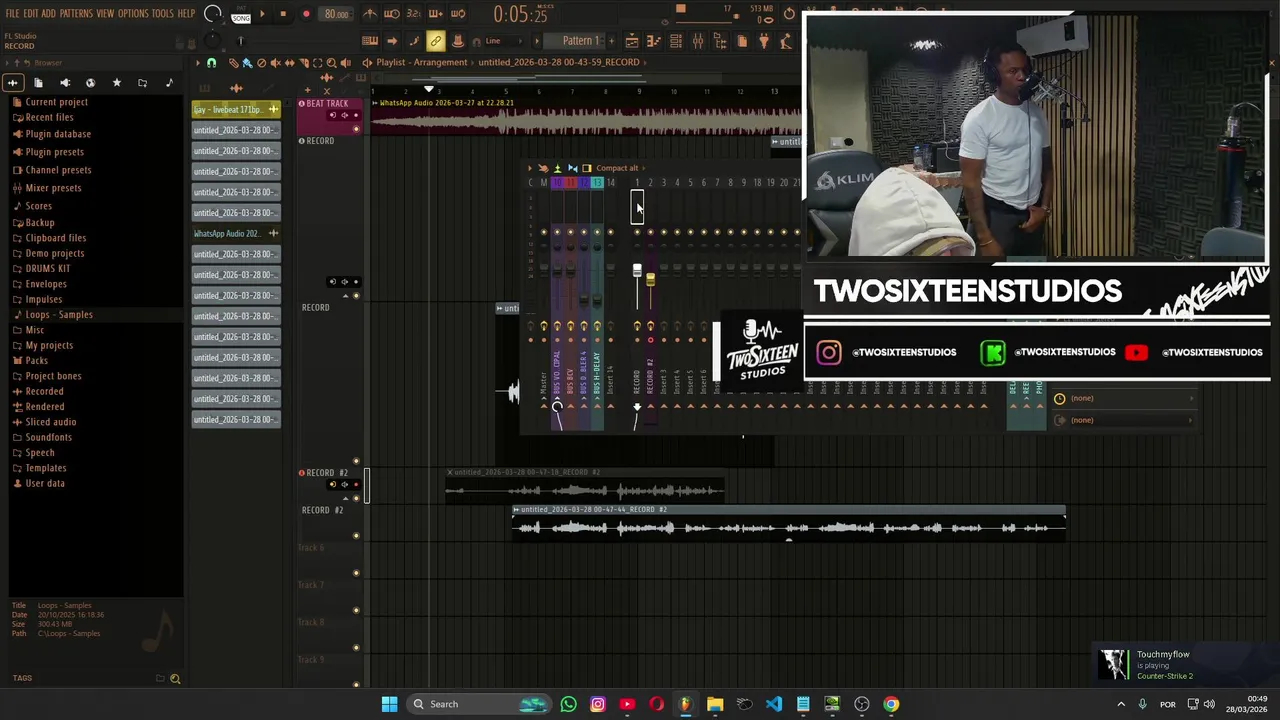Open the FILE menu
This screenshot has height=720, width=1280.
(12, 14)
